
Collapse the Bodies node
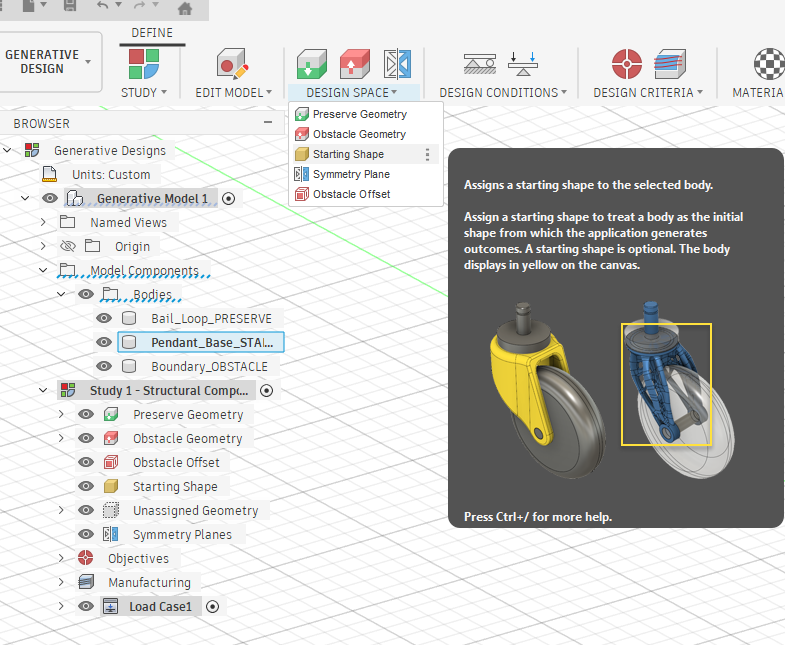pyautogui.click(x=61, y=294)
